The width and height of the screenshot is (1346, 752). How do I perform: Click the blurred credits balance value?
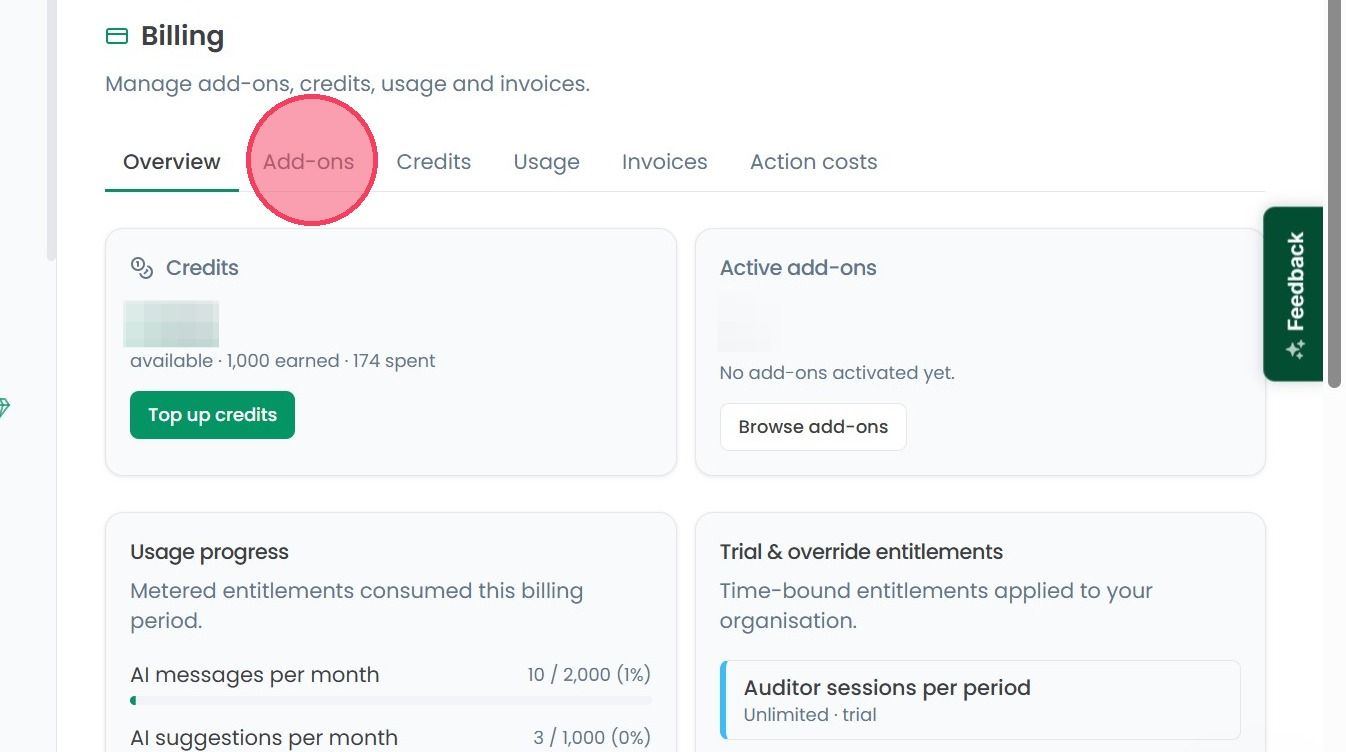coord(171,324)
